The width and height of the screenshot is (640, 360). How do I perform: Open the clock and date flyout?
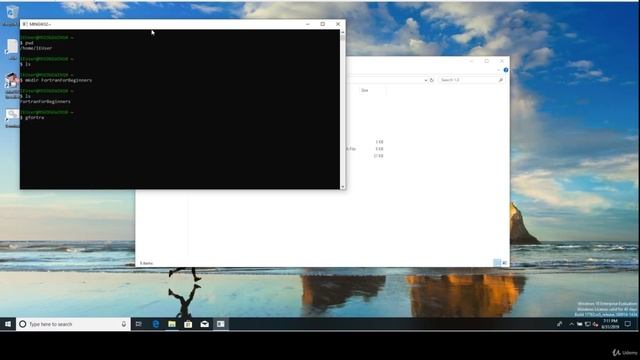pos(611,324)
